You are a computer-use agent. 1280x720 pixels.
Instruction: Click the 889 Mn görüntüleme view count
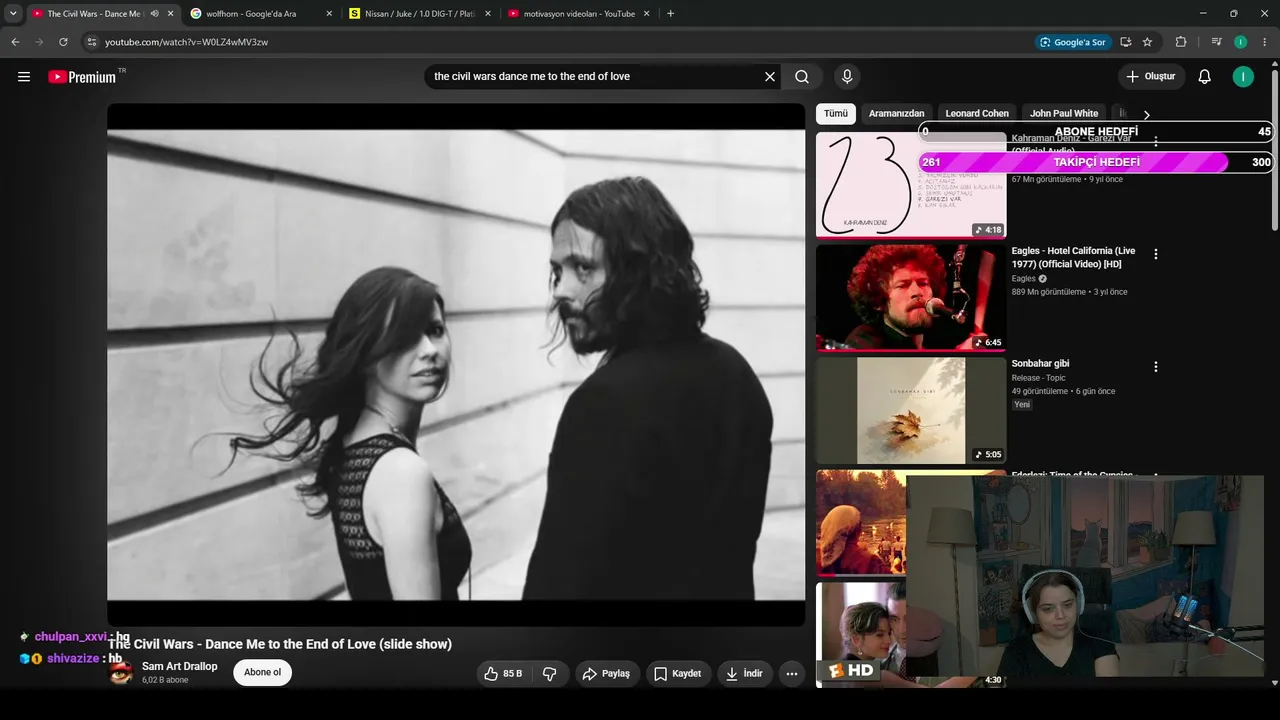(x=1048, y=292)
